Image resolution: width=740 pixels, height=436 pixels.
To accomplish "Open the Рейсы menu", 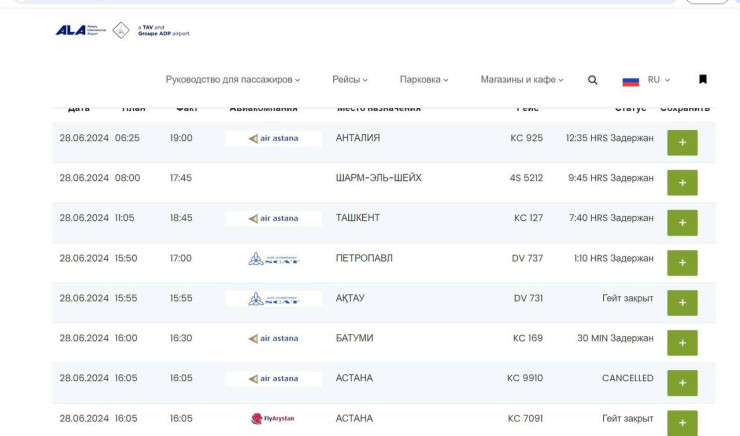I will click(350, 80).
